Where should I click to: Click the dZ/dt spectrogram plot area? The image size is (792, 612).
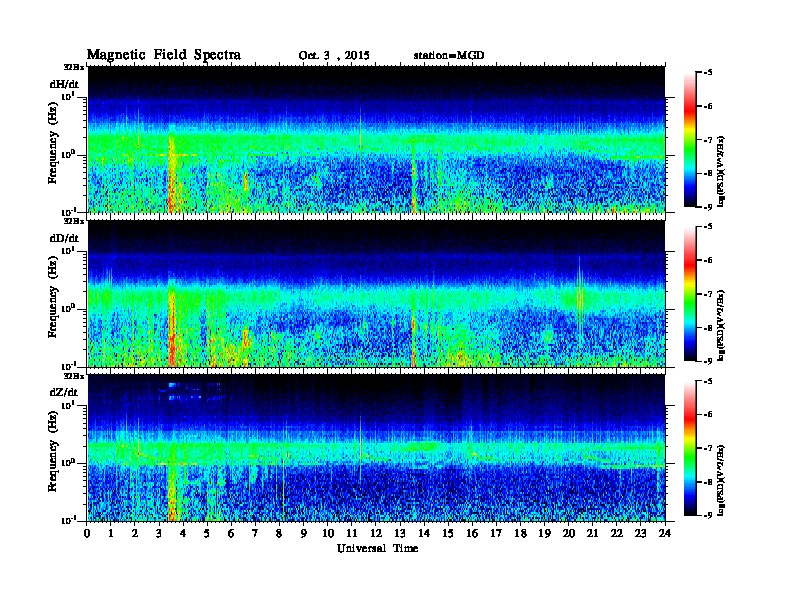(376, 448)
